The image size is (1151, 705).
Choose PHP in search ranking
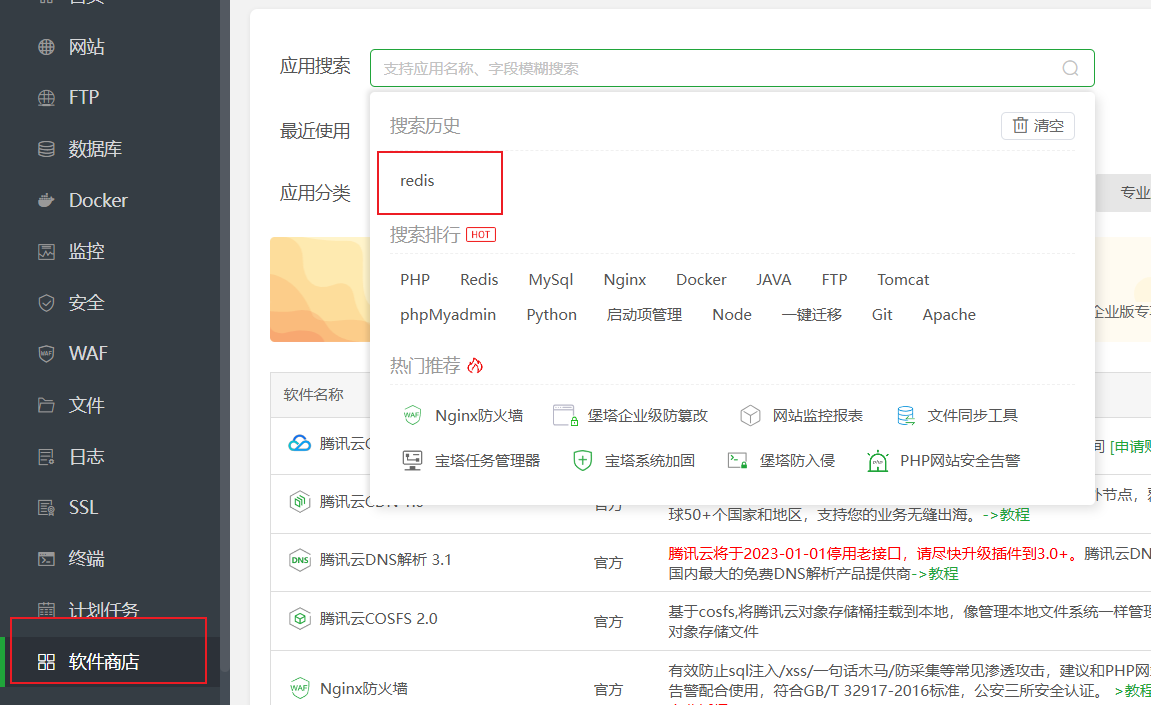tap(415, 280)
